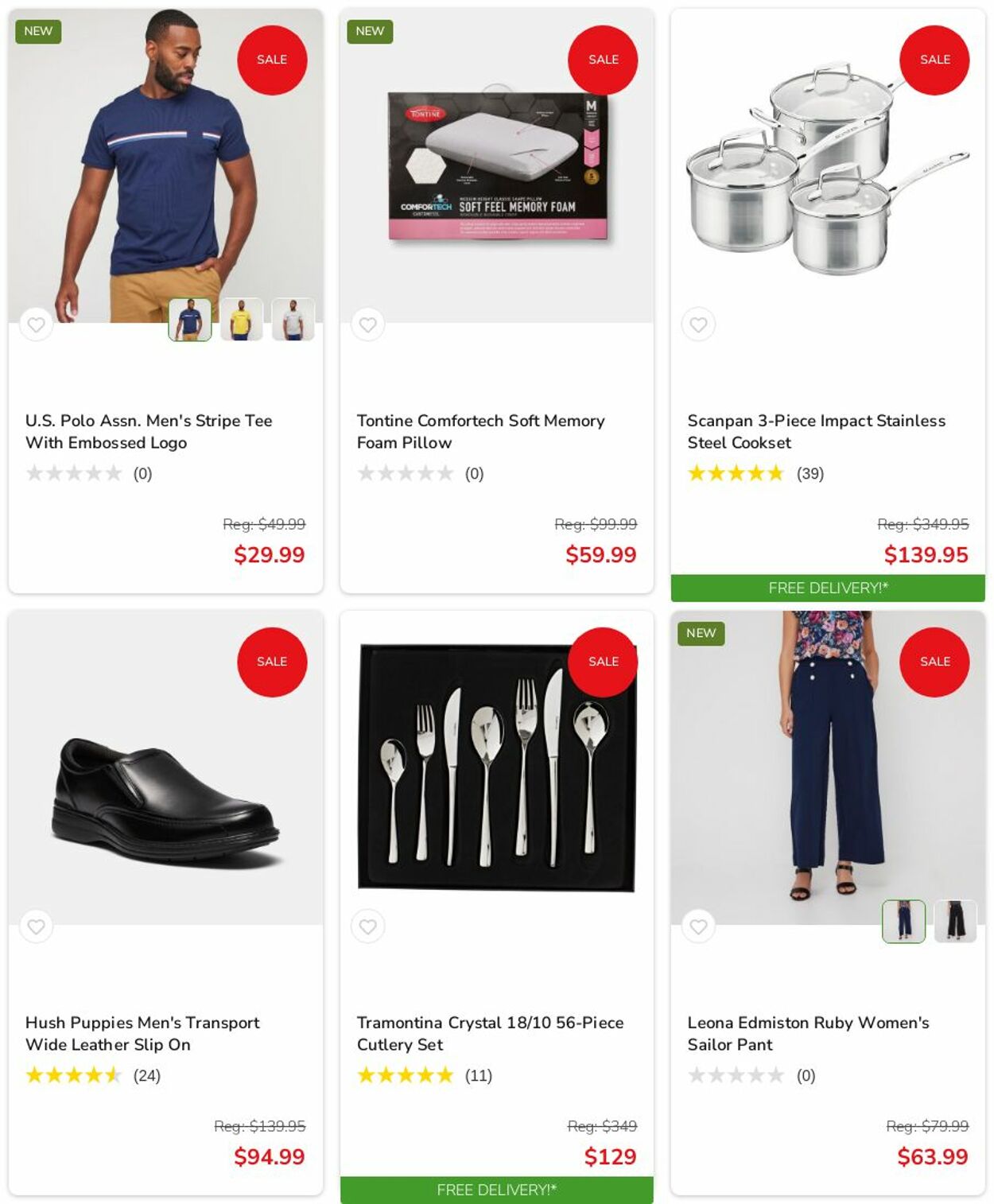Viewport: 994px width, 1204px height.
Task: View the 39 reviews for Scanpan cookset
Action: point(810,474)
